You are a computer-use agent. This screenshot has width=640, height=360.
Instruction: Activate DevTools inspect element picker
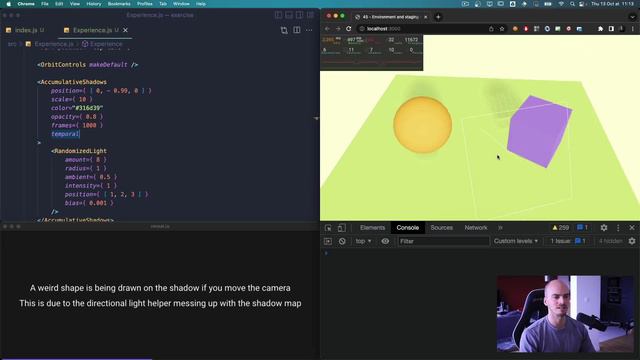tap(328, 228)
